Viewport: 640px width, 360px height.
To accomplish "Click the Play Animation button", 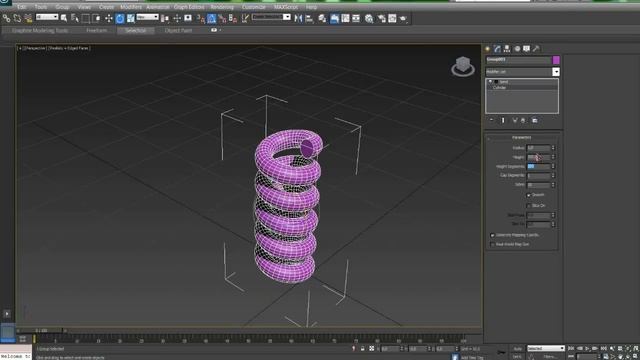I will (x=587, y=348).
